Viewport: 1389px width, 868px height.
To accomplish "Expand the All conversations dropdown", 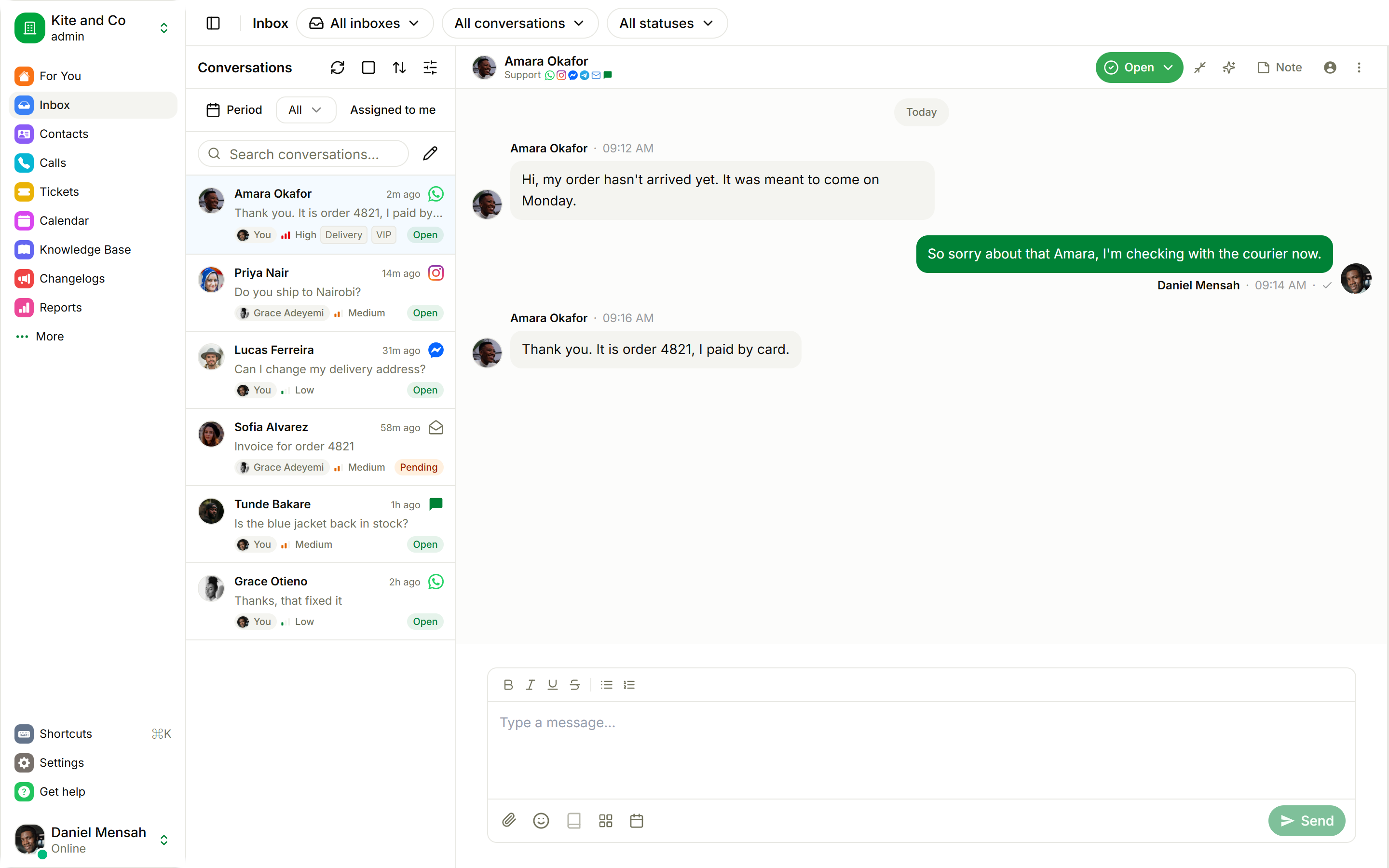I will [520, 23].
